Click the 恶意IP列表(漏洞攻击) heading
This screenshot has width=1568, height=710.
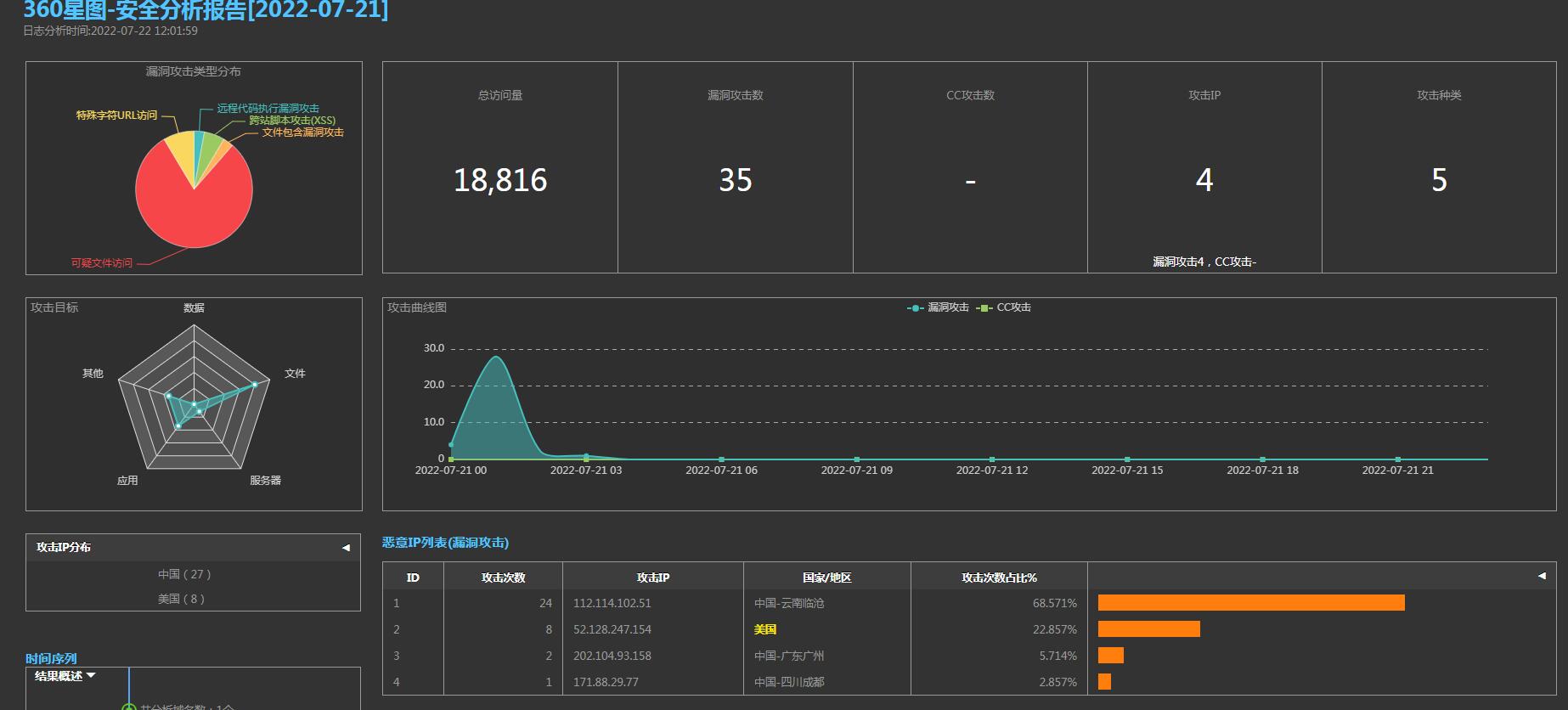[445, 543]
